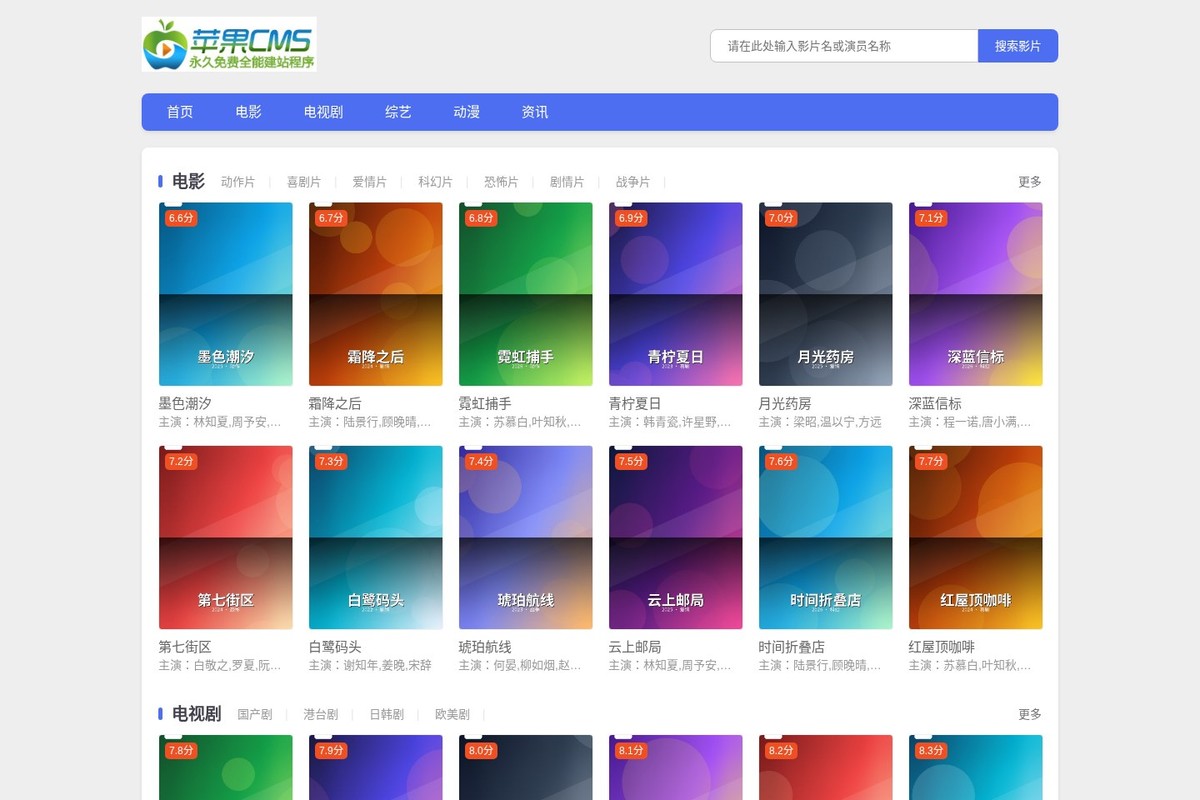This screenshot has width=1200, height=800.
Task: Open the 国产剧 category link
Action: point(255,715)
